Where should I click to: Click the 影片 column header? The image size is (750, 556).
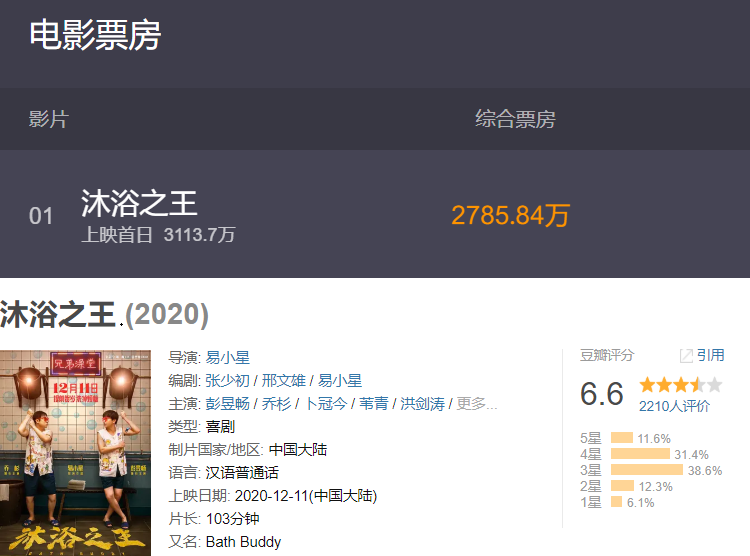click(49, 119)
